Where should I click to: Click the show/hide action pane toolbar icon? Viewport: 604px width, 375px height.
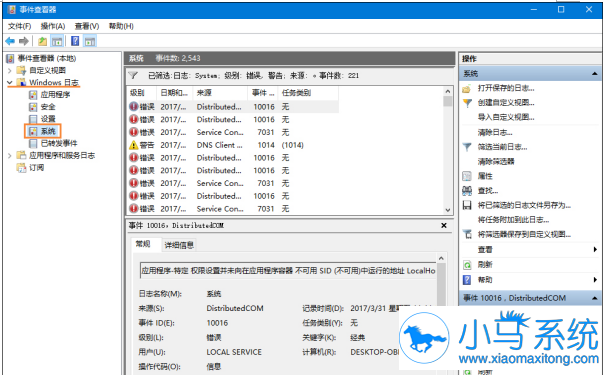tap(90, 41)
